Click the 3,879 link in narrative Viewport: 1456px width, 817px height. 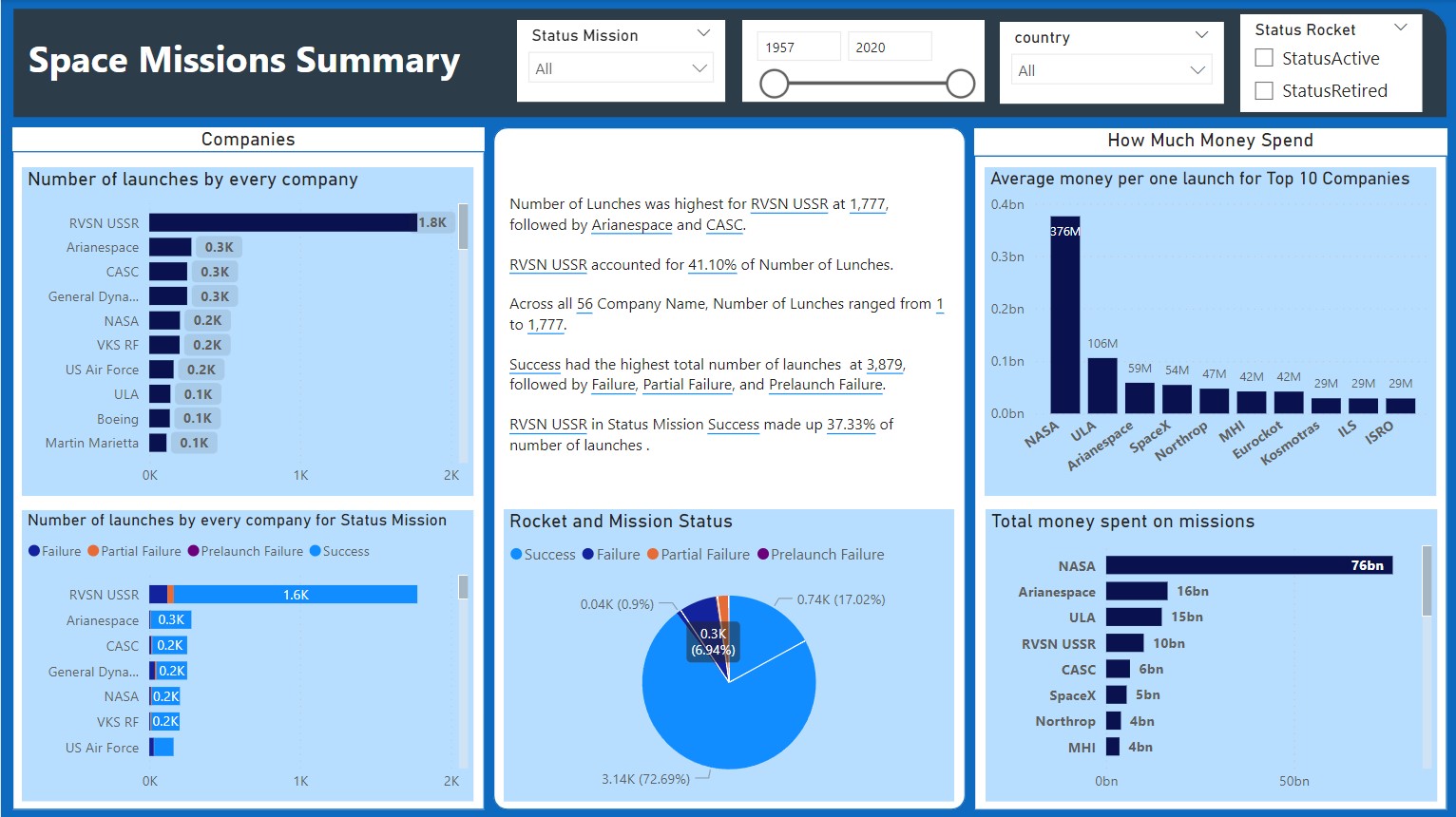(x=885, y=365)
